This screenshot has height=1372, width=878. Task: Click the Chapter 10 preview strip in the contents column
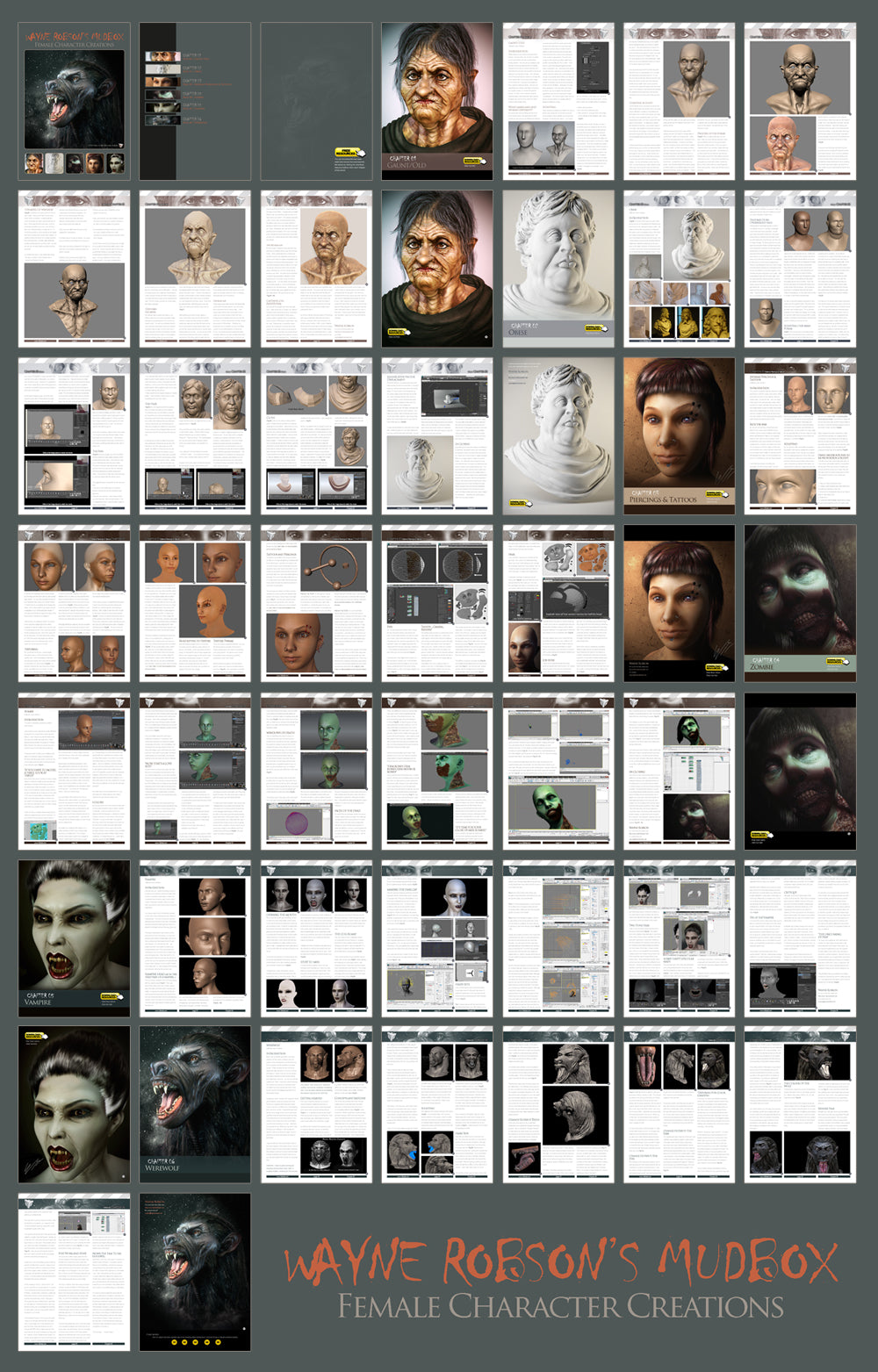point(162,69)
